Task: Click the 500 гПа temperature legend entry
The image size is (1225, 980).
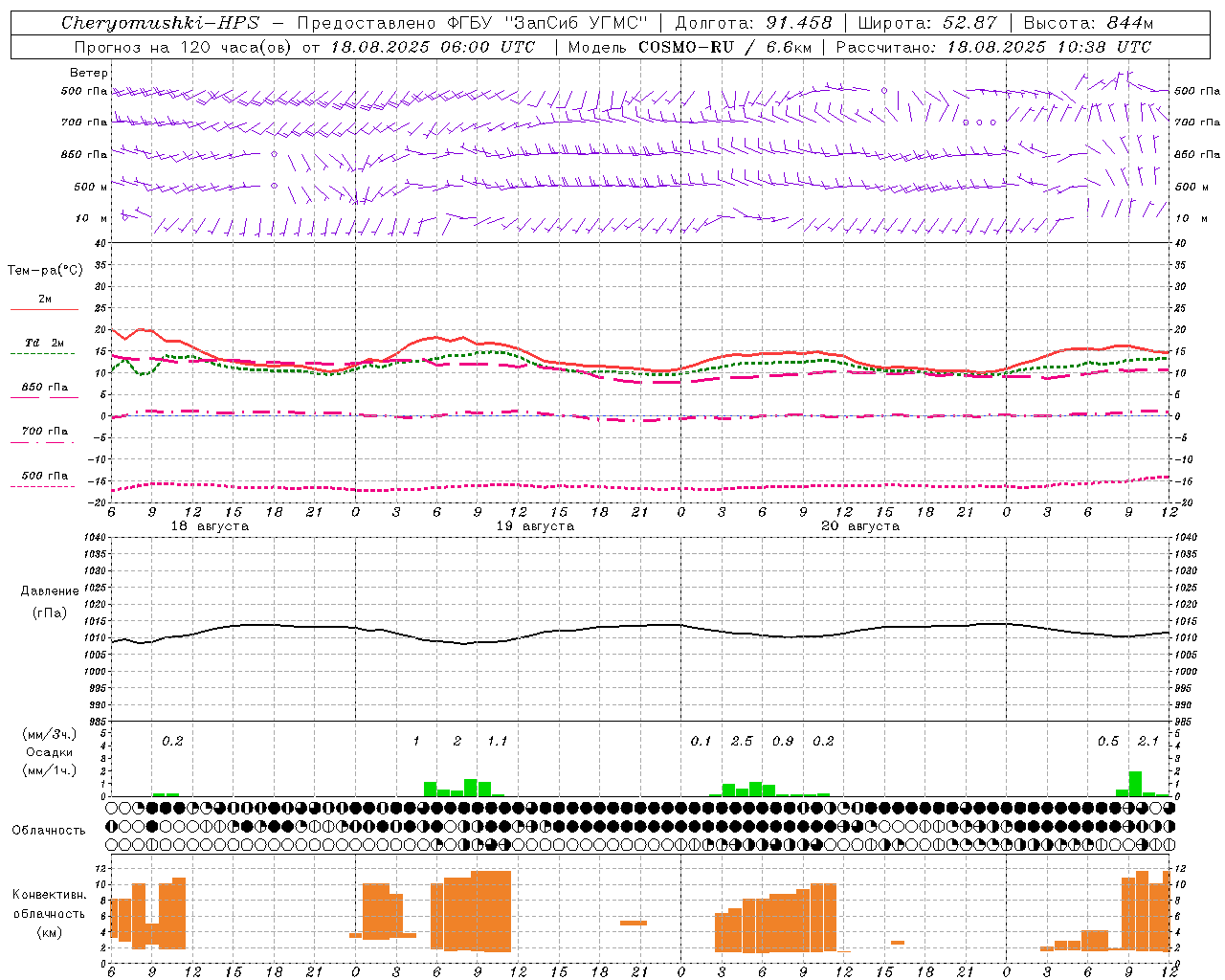Action: click(45, 476)
